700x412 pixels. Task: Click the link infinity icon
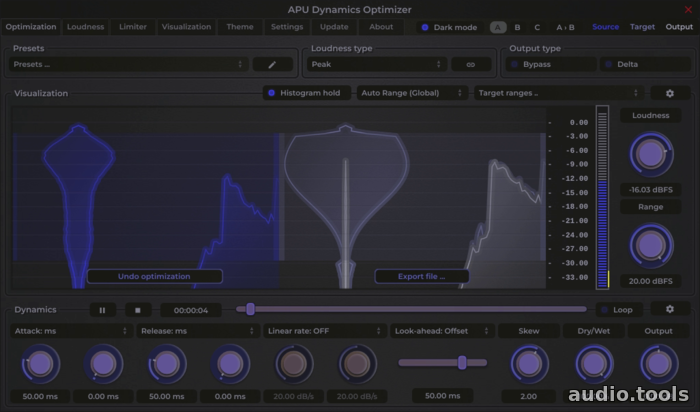point(471,64)
